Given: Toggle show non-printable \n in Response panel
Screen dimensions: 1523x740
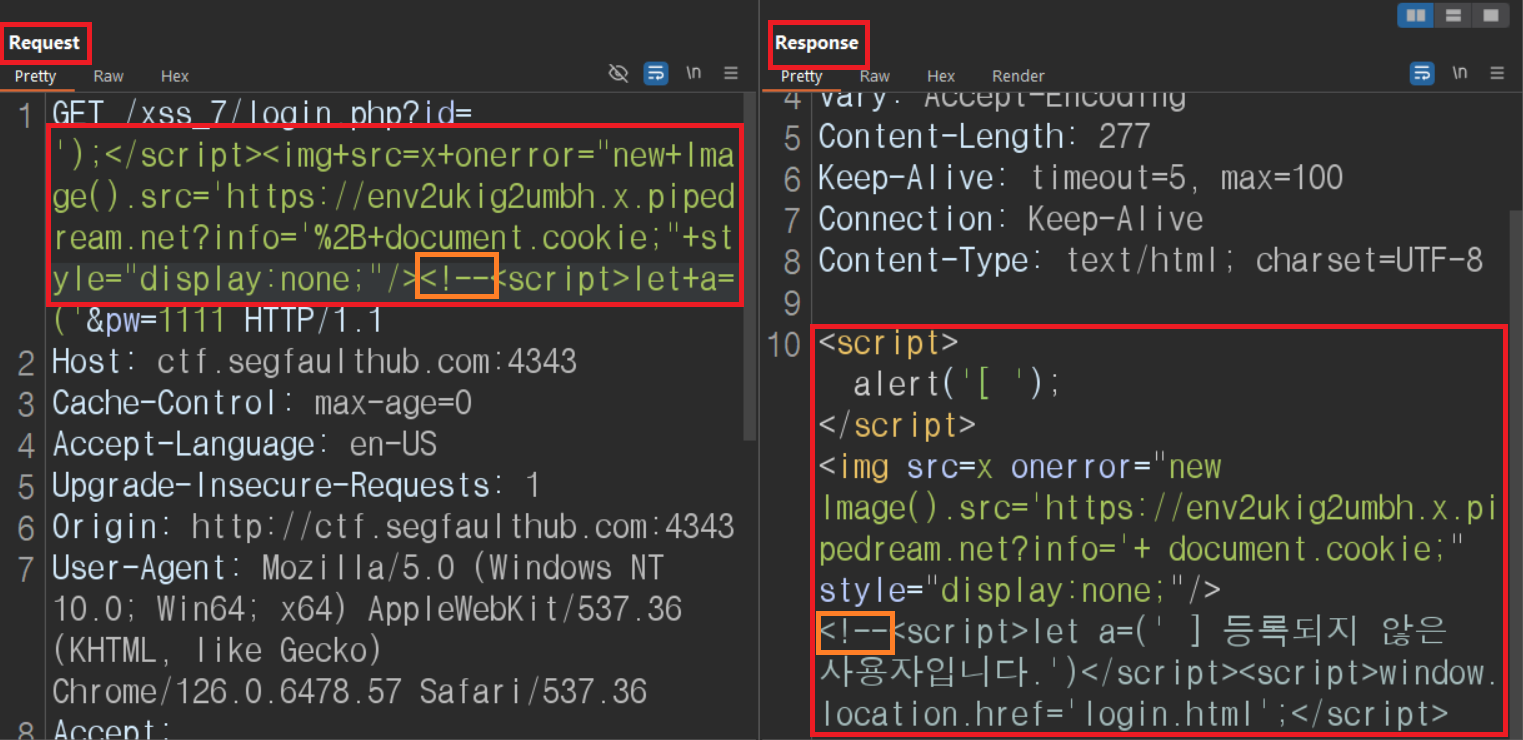Looking at the screenshot, I should [1460, 73].
